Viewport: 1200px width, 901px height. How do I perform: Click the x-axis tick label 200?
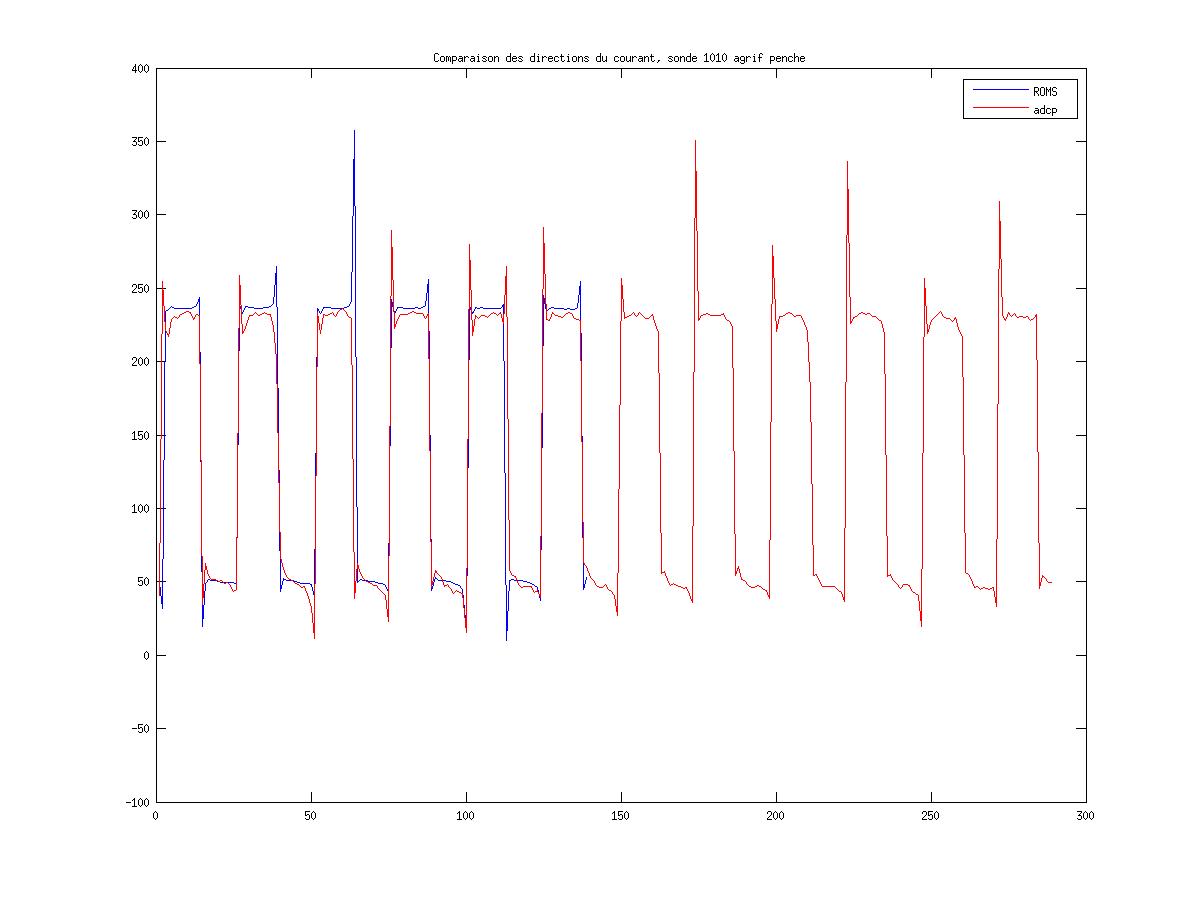pos(776,816)
